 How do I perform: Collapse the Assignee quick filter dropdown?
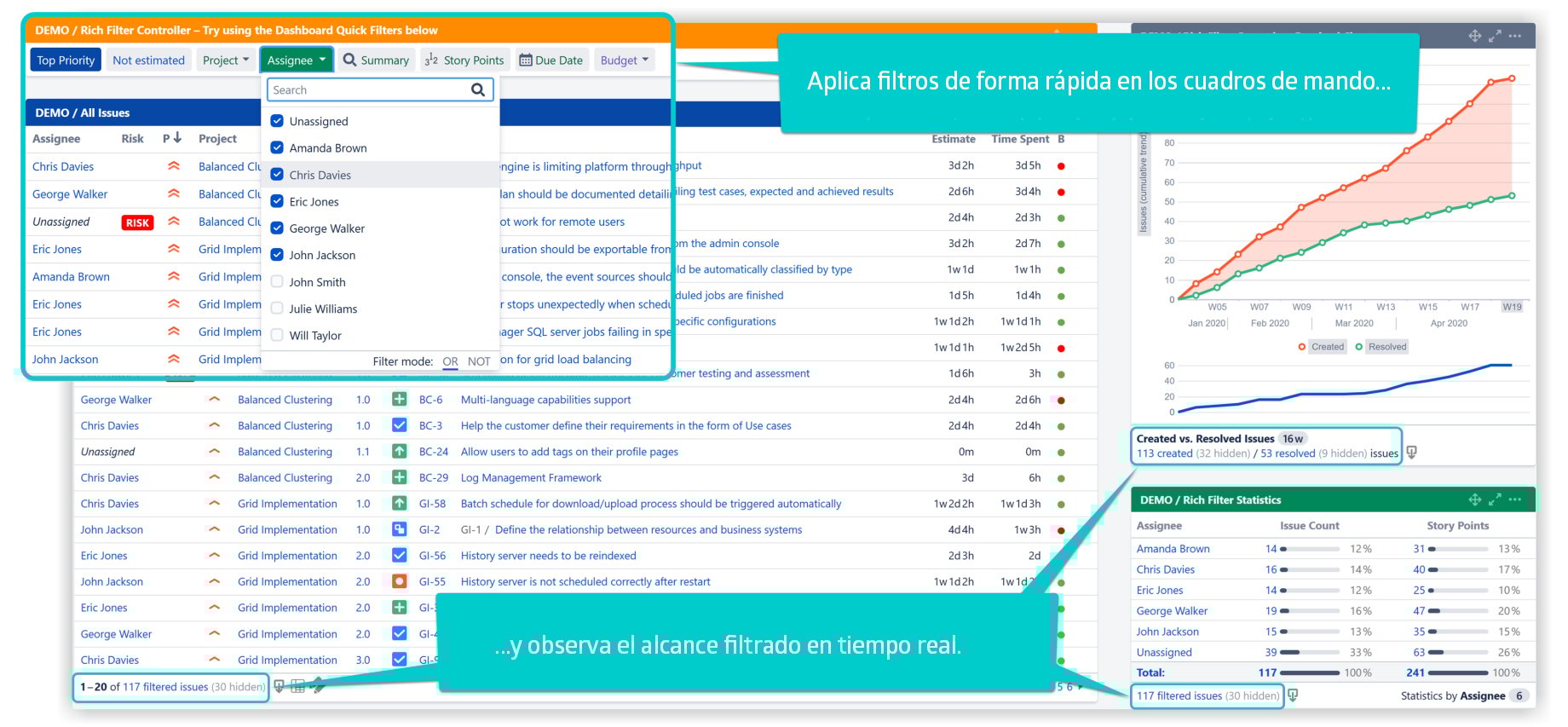coord(297,60)
